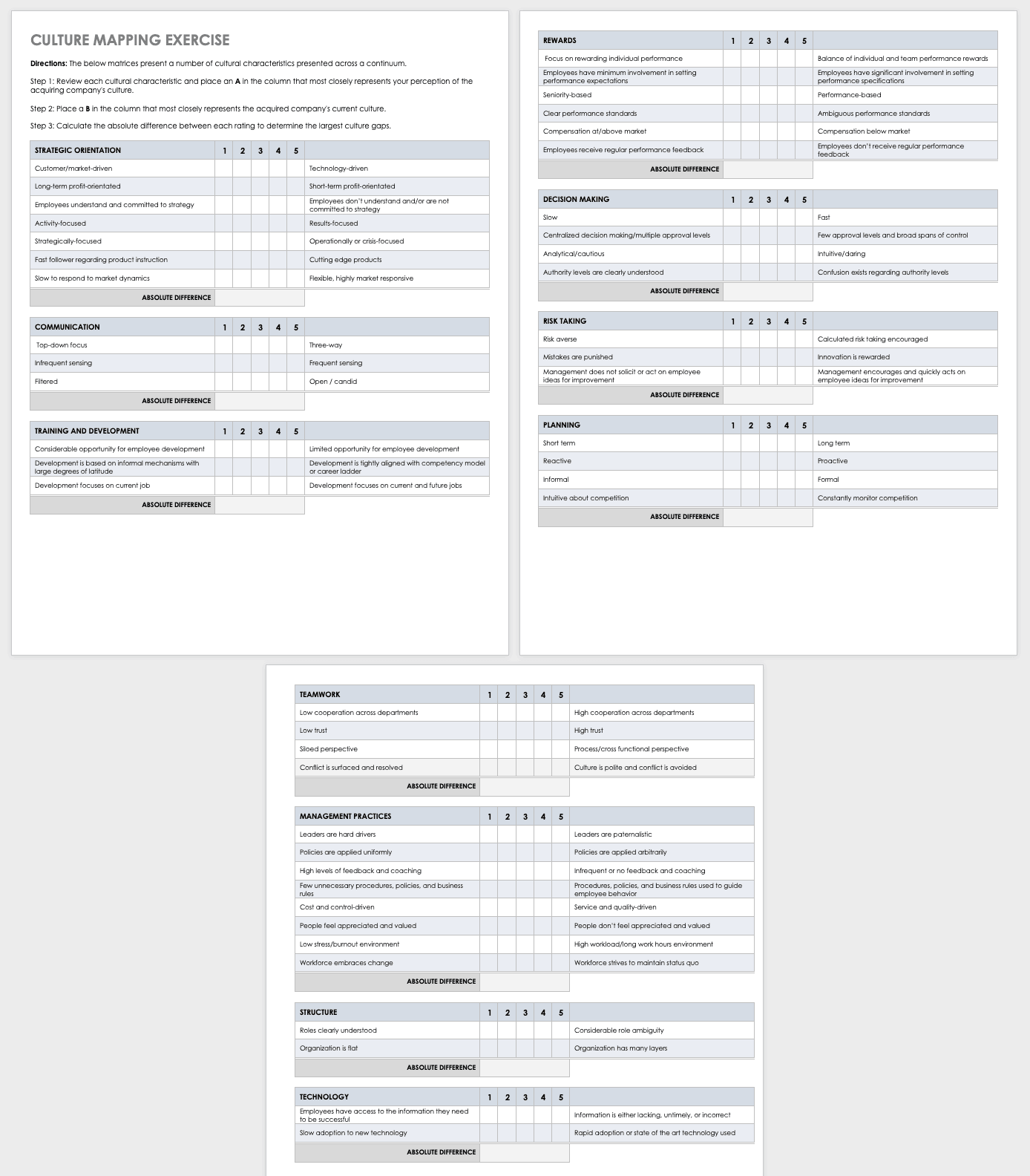The image size is (1030, 1176).
Task: Click 'Long-term profit-orientated' text
Action: (x=77, y=186)
